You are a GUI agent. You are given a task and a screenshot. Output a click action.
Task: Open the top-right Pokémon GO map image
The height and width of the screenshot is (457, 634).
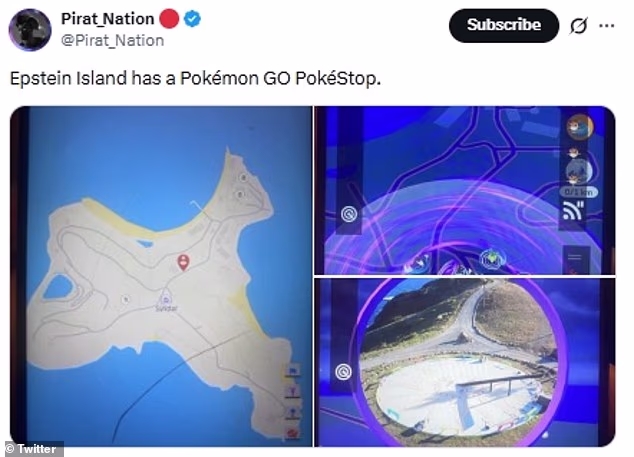(x=465, y=190)
